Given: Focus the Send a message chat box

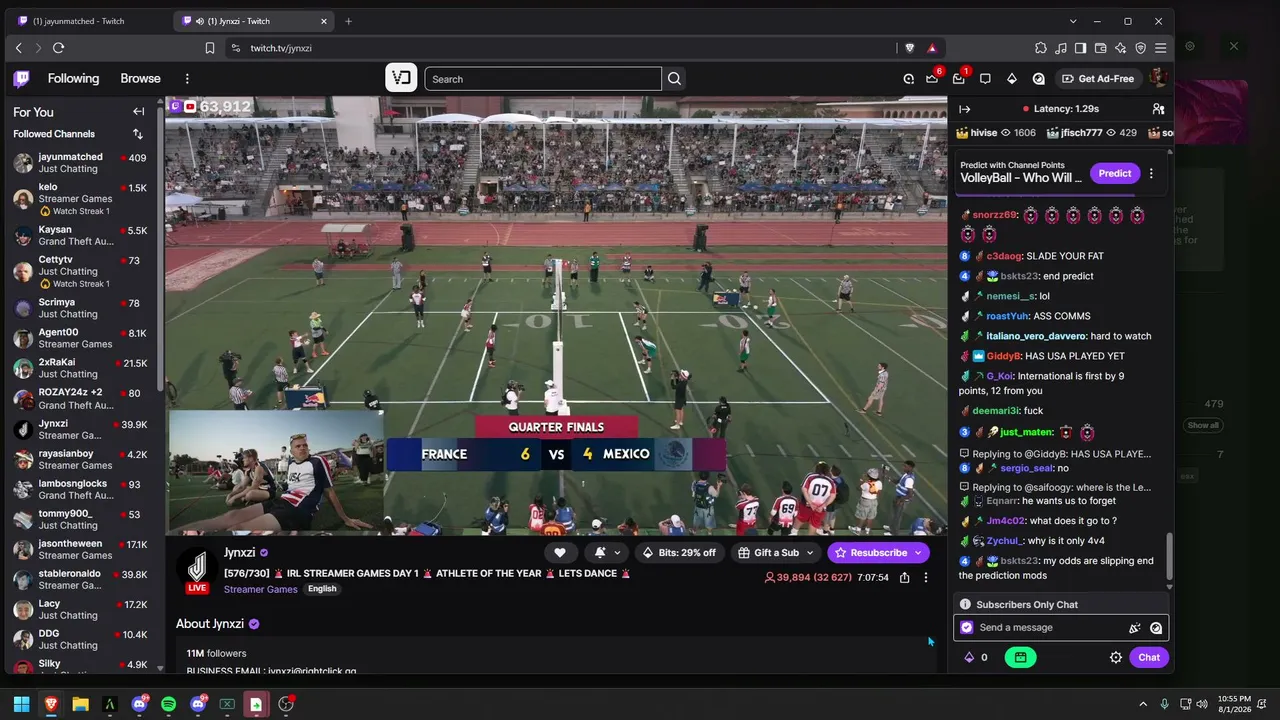Looking at the screenshot, I should coord(1062,628).
